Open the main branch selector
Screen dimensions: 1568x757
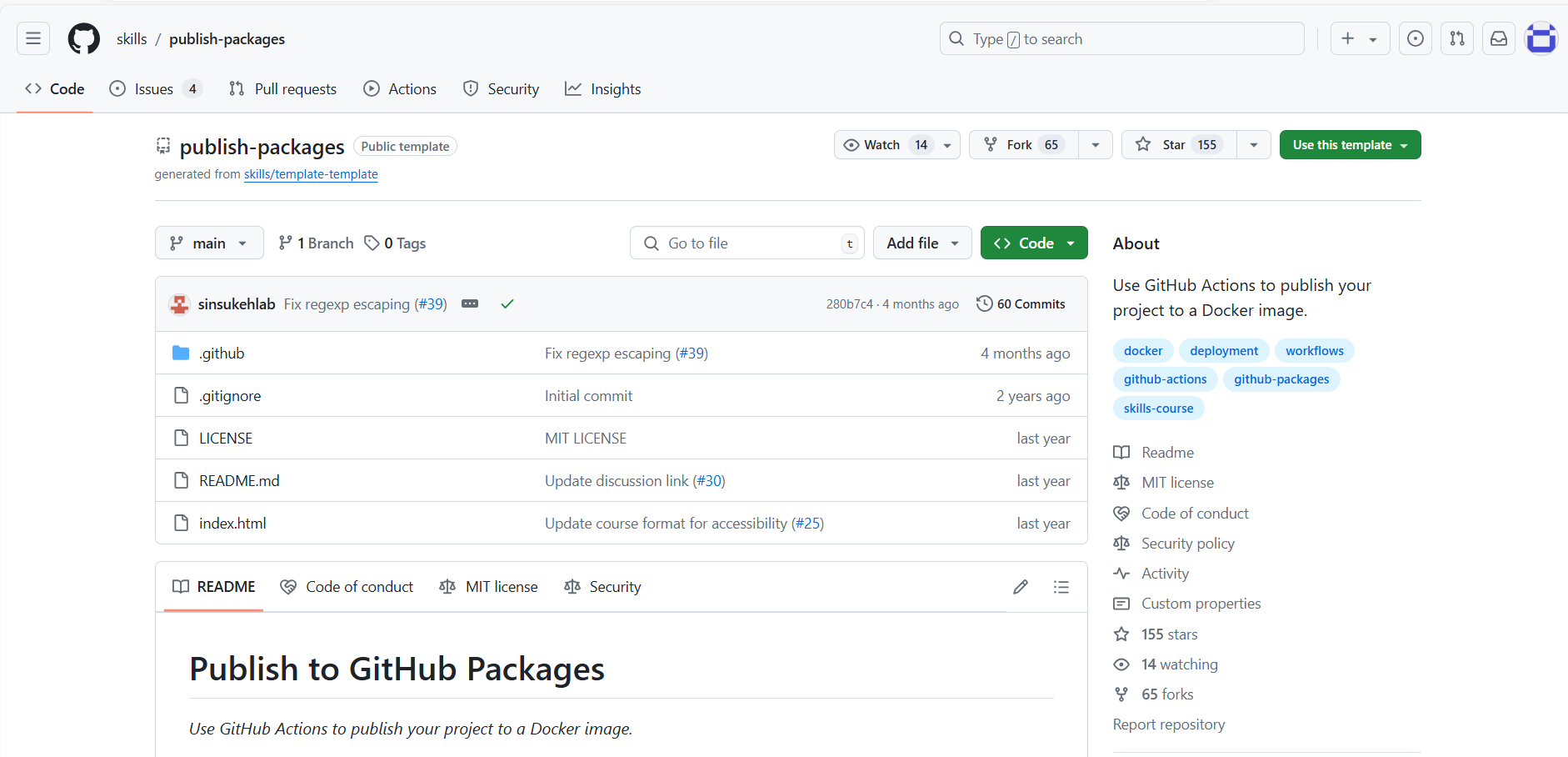(x=209, y=243)
